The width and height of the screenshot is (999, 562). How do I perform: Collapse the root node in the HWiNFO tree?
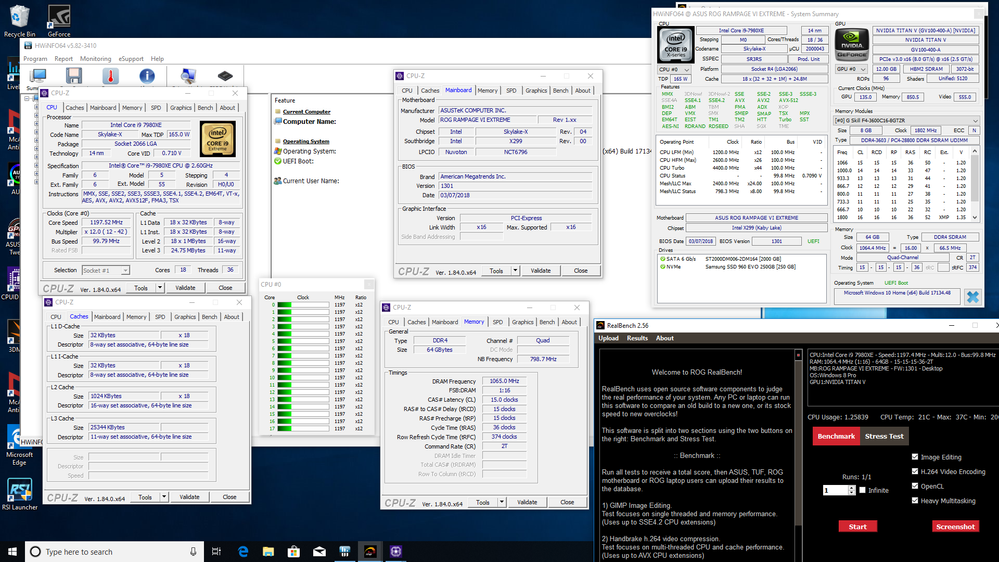(x=27, y=99)
